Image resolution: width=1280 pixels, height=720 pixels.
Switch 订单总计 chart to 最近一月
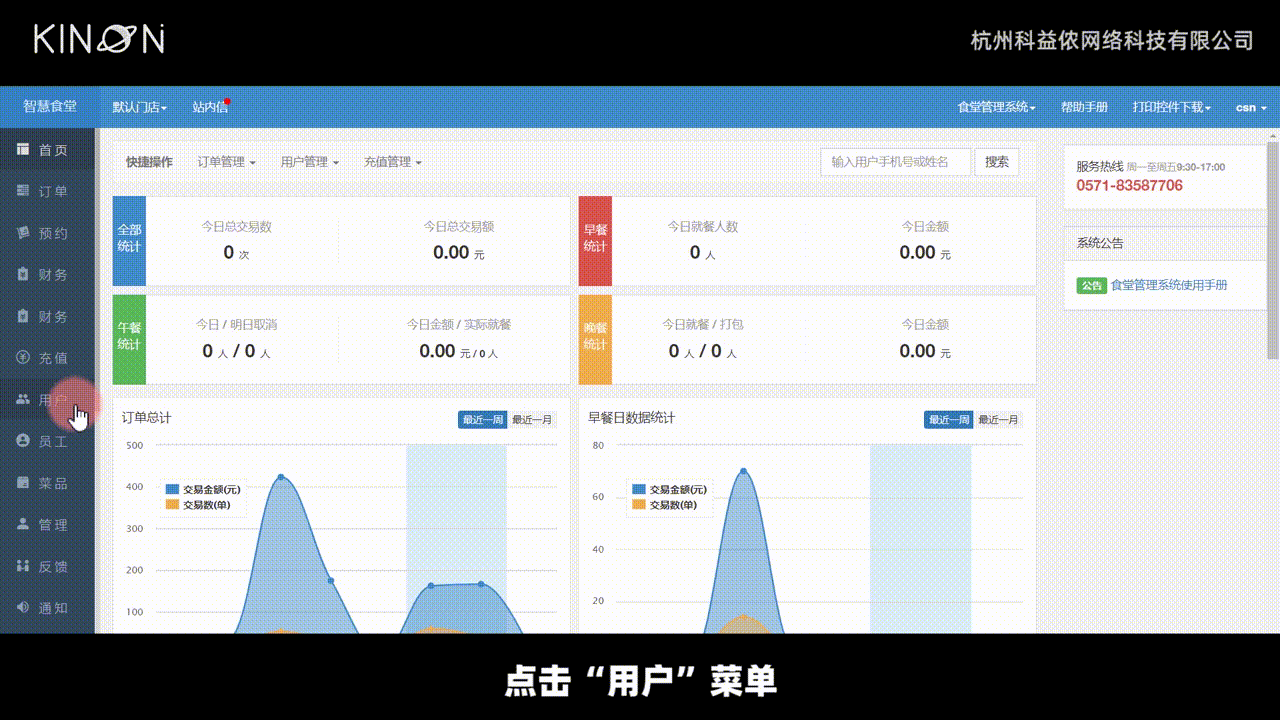[532, 420]
